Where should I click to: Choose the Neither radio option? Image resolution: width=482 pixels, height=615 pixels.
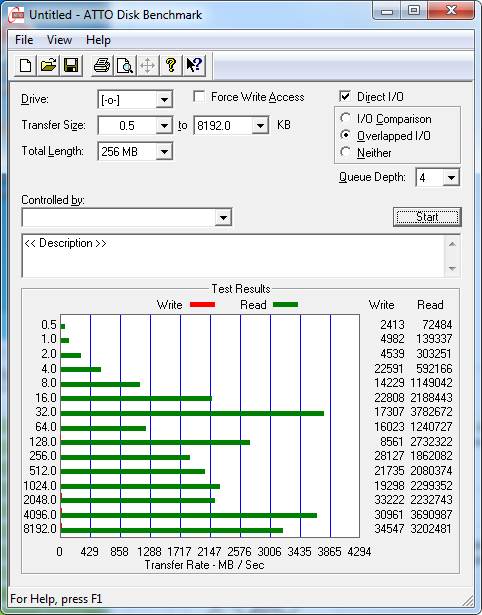coord(346,152)
